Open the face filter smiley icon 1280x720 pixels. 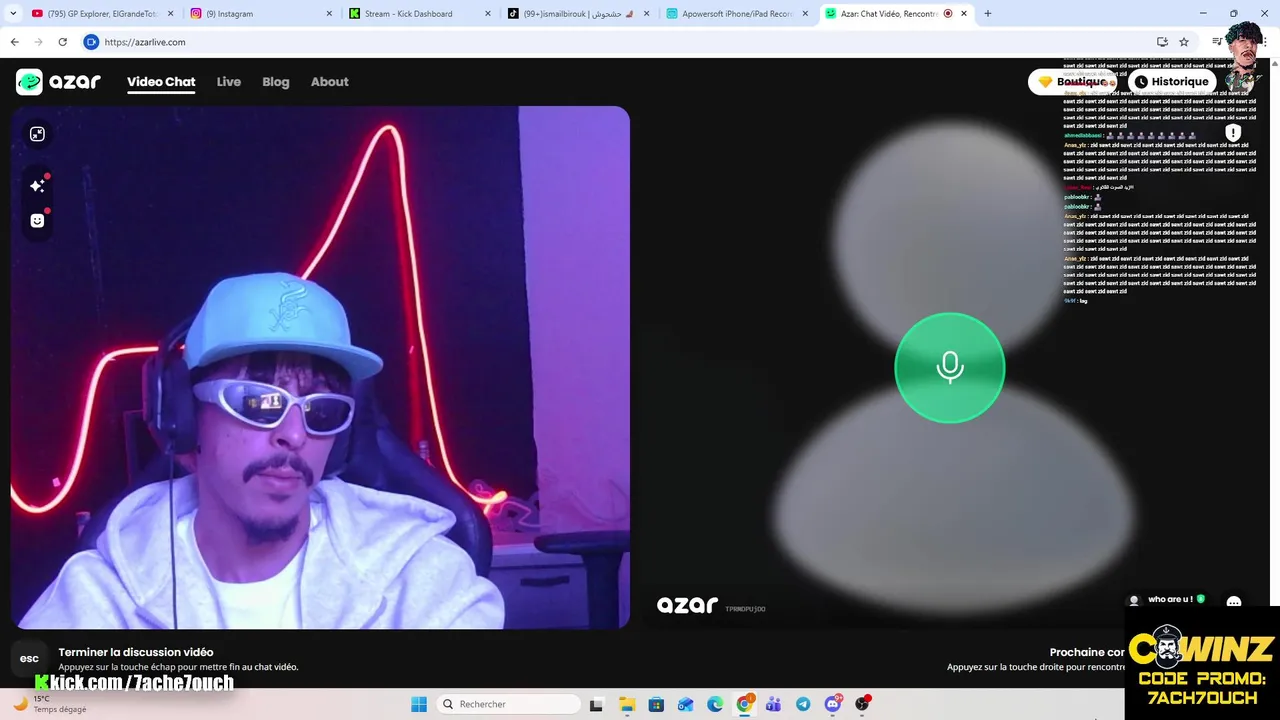click(37, 221)
